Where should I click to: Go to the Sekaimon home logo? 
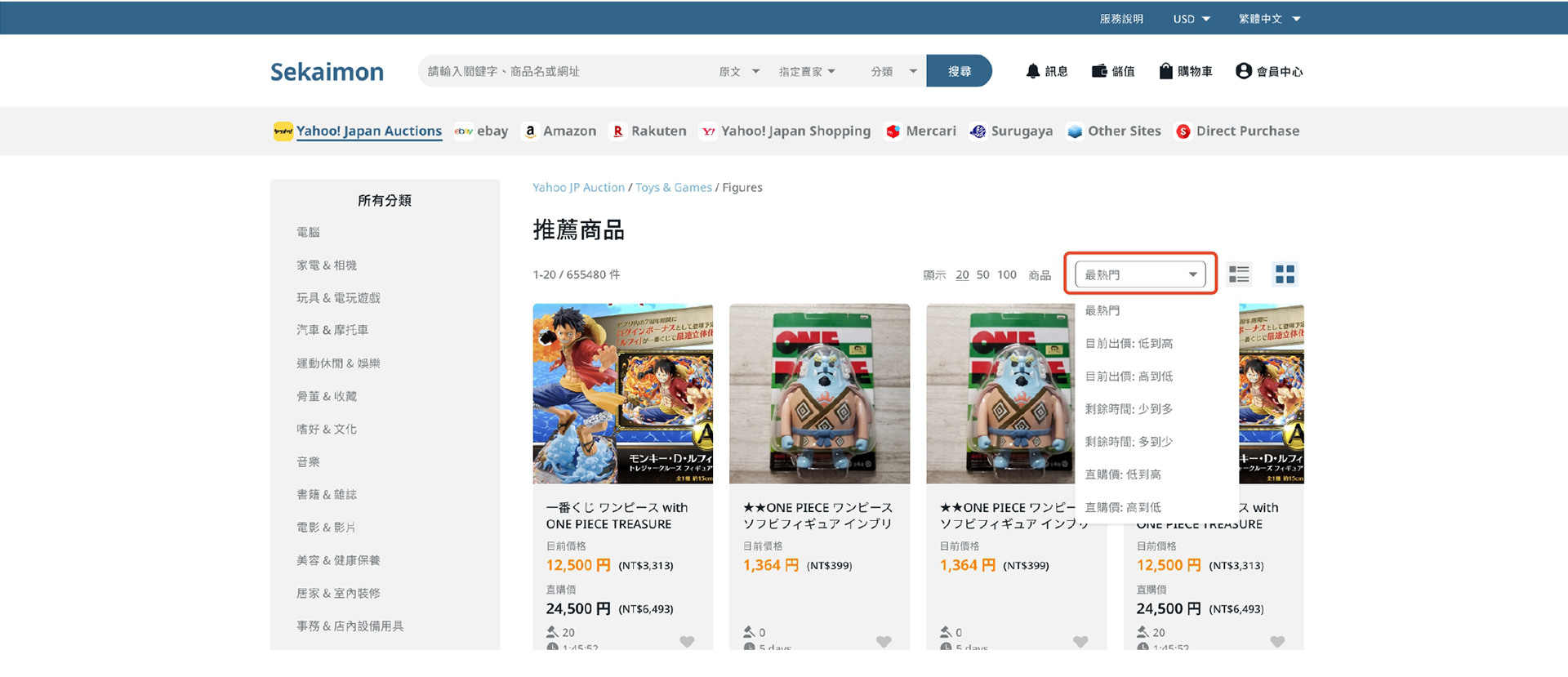click(327, 72)
